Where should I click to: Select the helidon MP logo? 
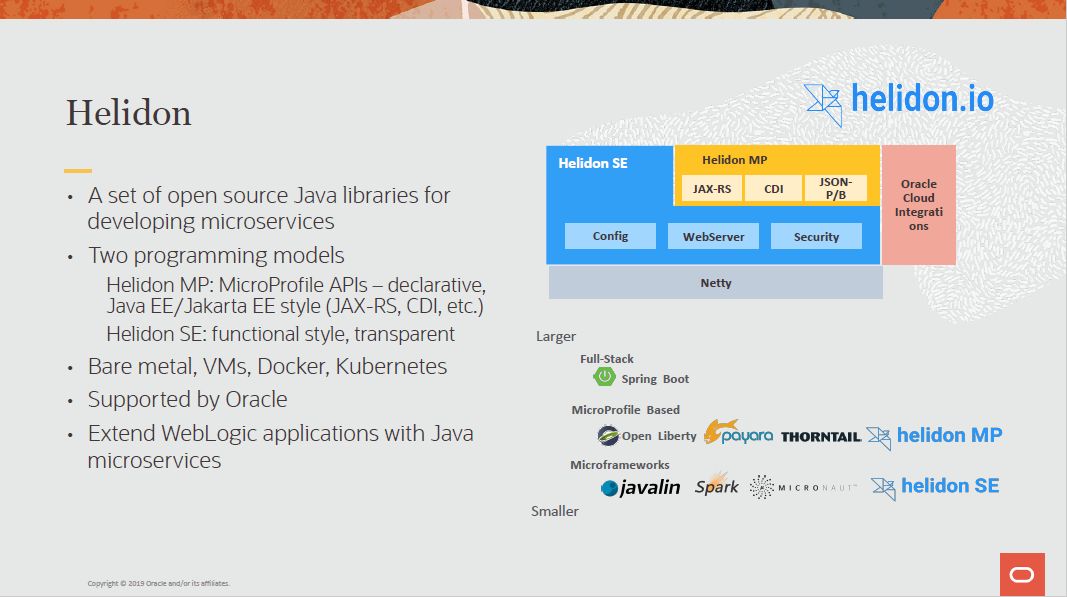(x=934, y=436)
